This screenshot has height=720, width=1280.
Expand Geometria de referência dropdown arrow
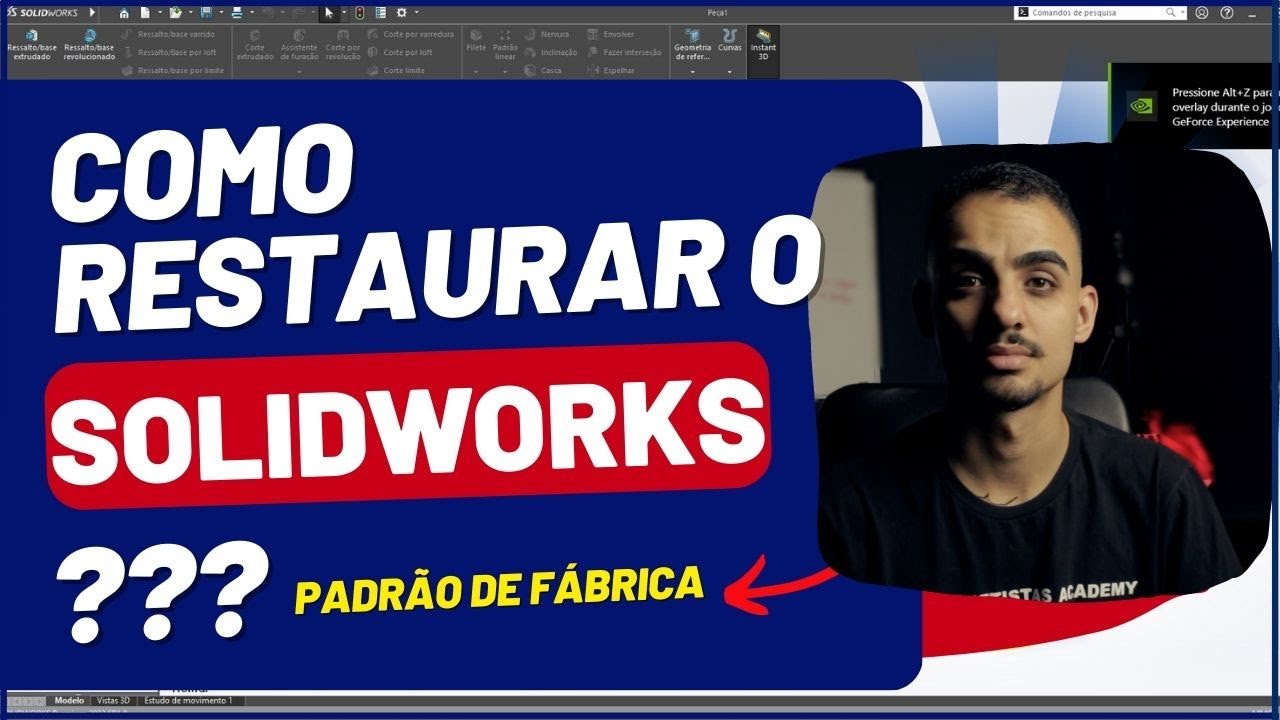(x=692, y=72)
